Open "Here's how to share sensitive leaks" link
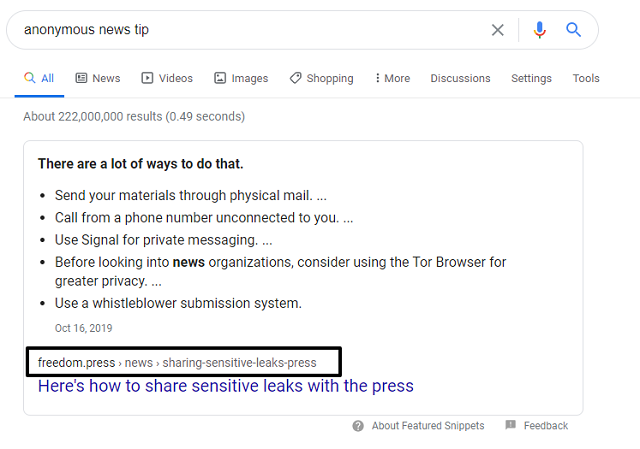The image size is (640, 449). (225, 386)
